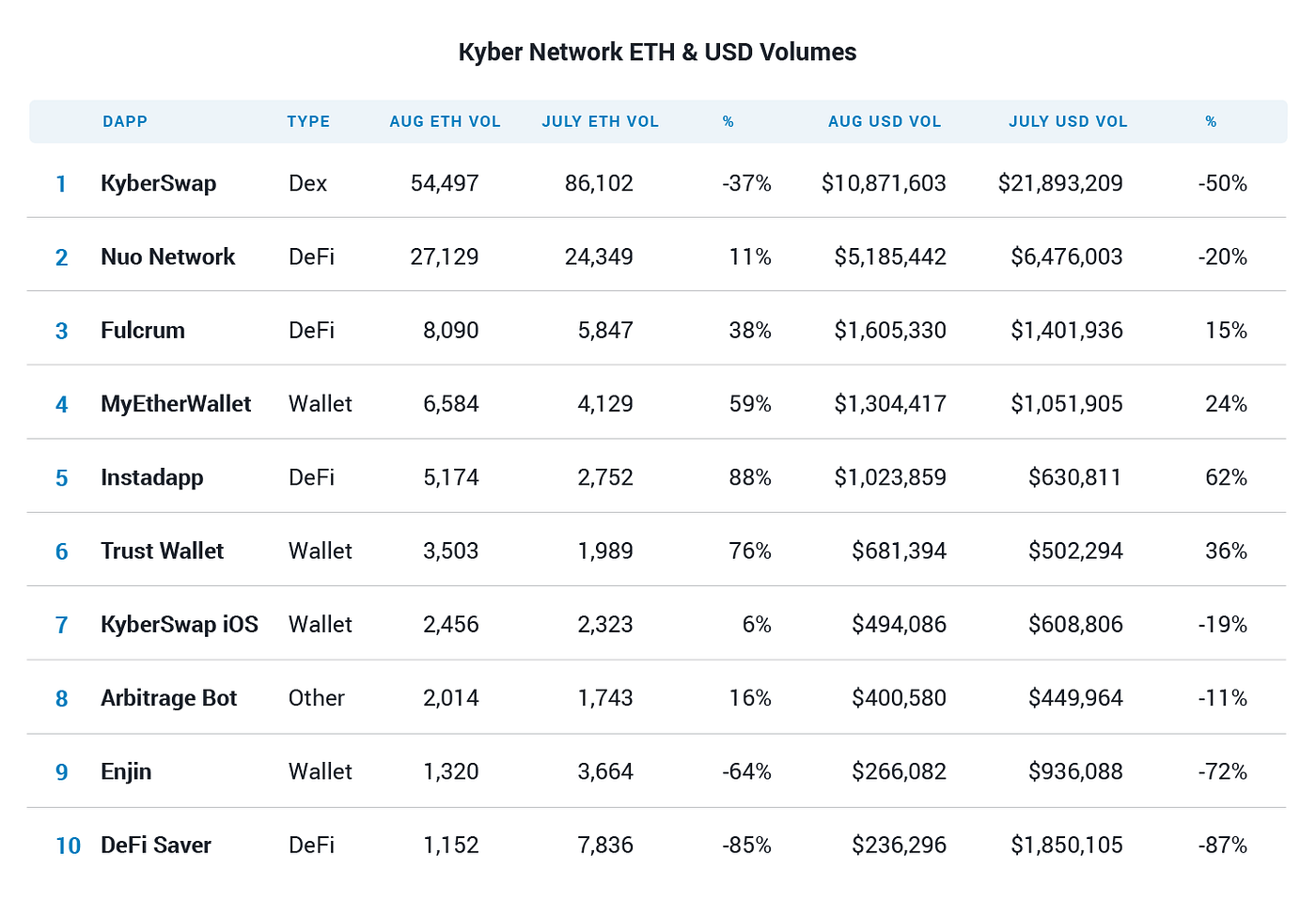Viewport: 1316px width, 917px height.
Task: Select the Instadapp dapp name
Action: 152,477
